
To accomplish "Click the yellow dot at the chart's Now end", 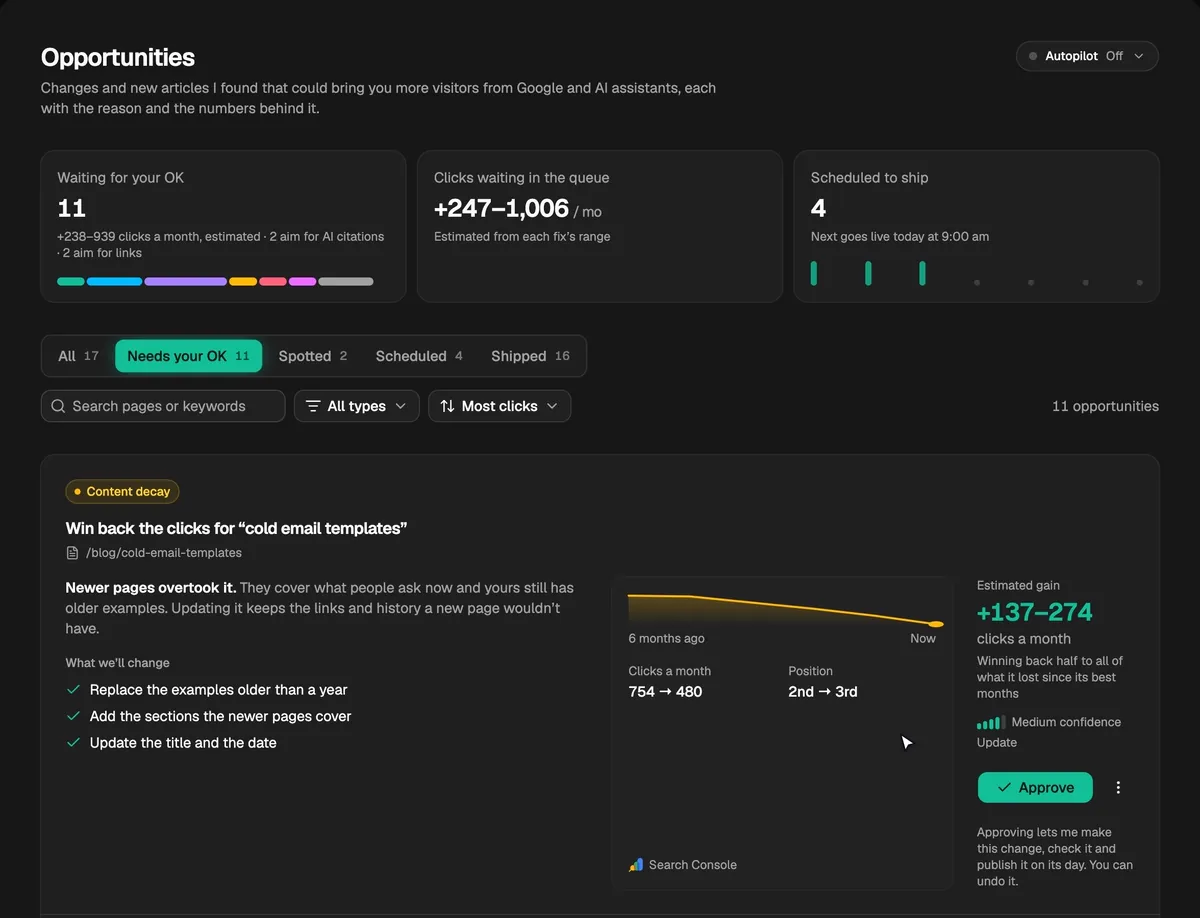I will pyautogui.click(x=936, y=624).
